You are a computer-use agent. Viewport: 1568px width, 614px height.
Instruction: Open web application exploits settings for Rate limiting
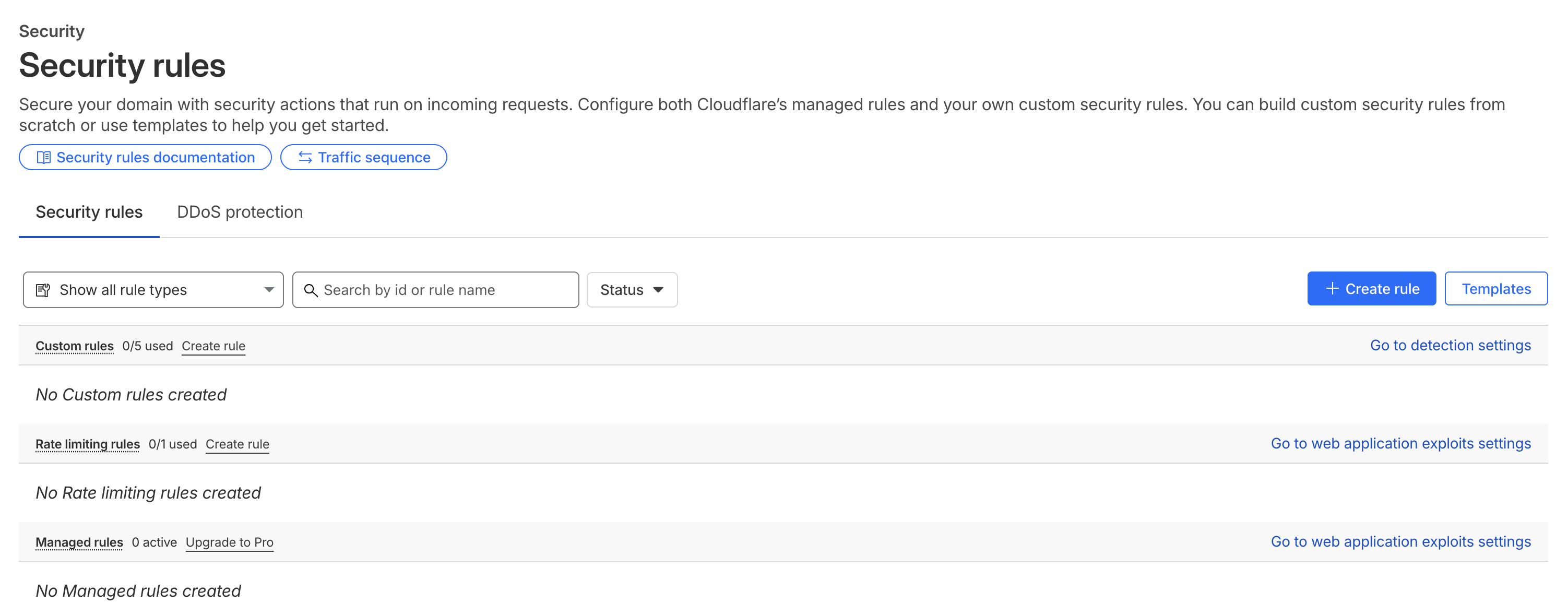[x=1400, y=443]
